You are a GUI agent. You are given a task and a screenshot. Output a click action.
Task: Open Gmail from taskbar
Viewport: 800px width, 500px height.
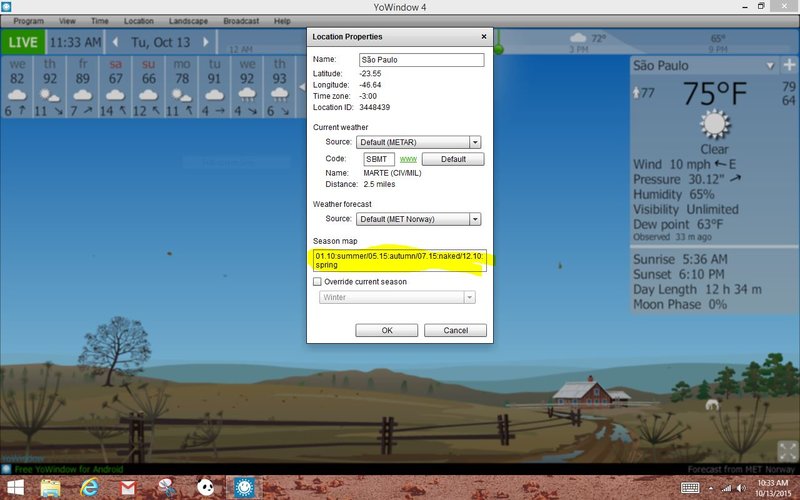(x=128, y=488)
